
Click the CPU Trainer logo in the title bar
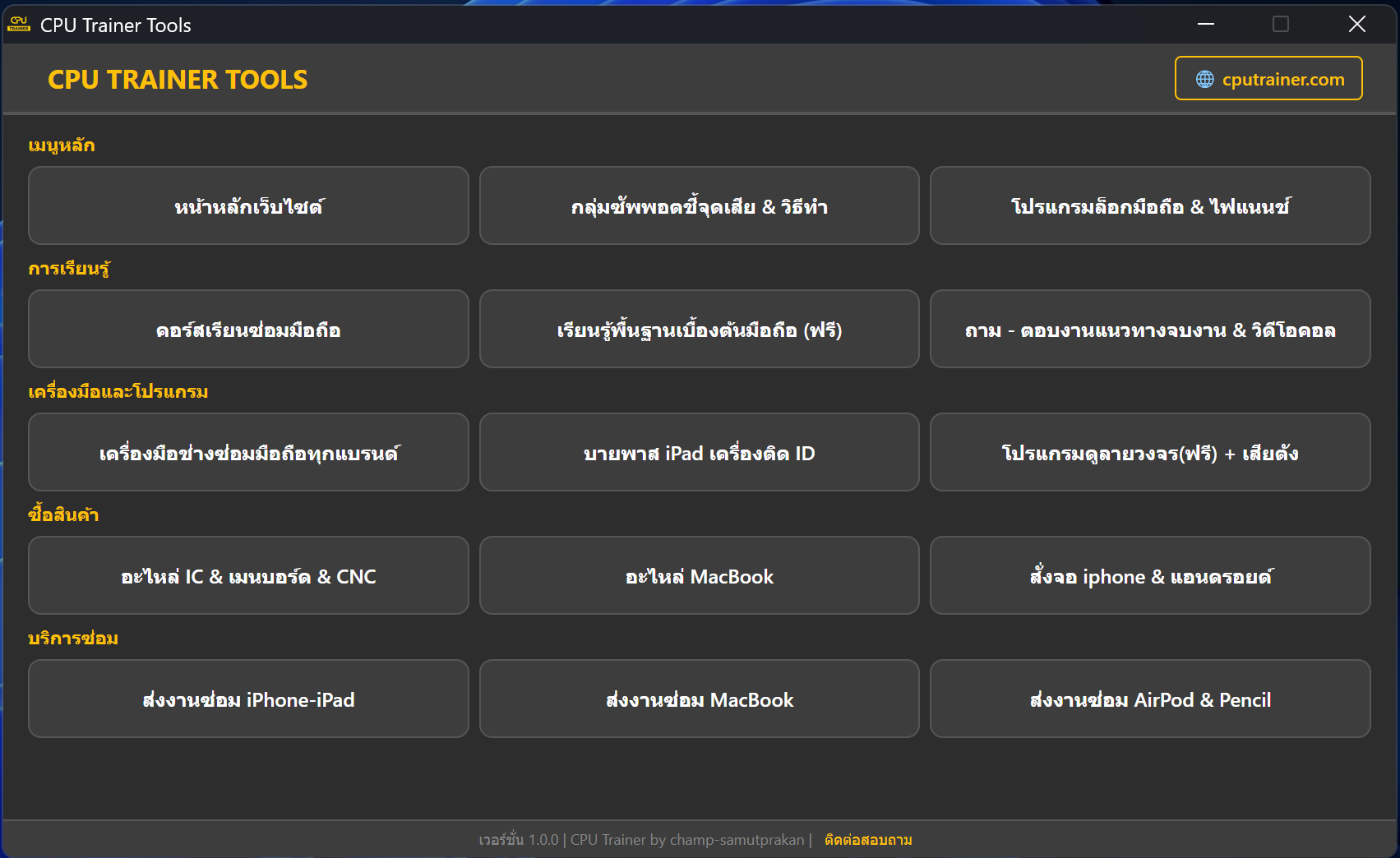tap(20, 24)
